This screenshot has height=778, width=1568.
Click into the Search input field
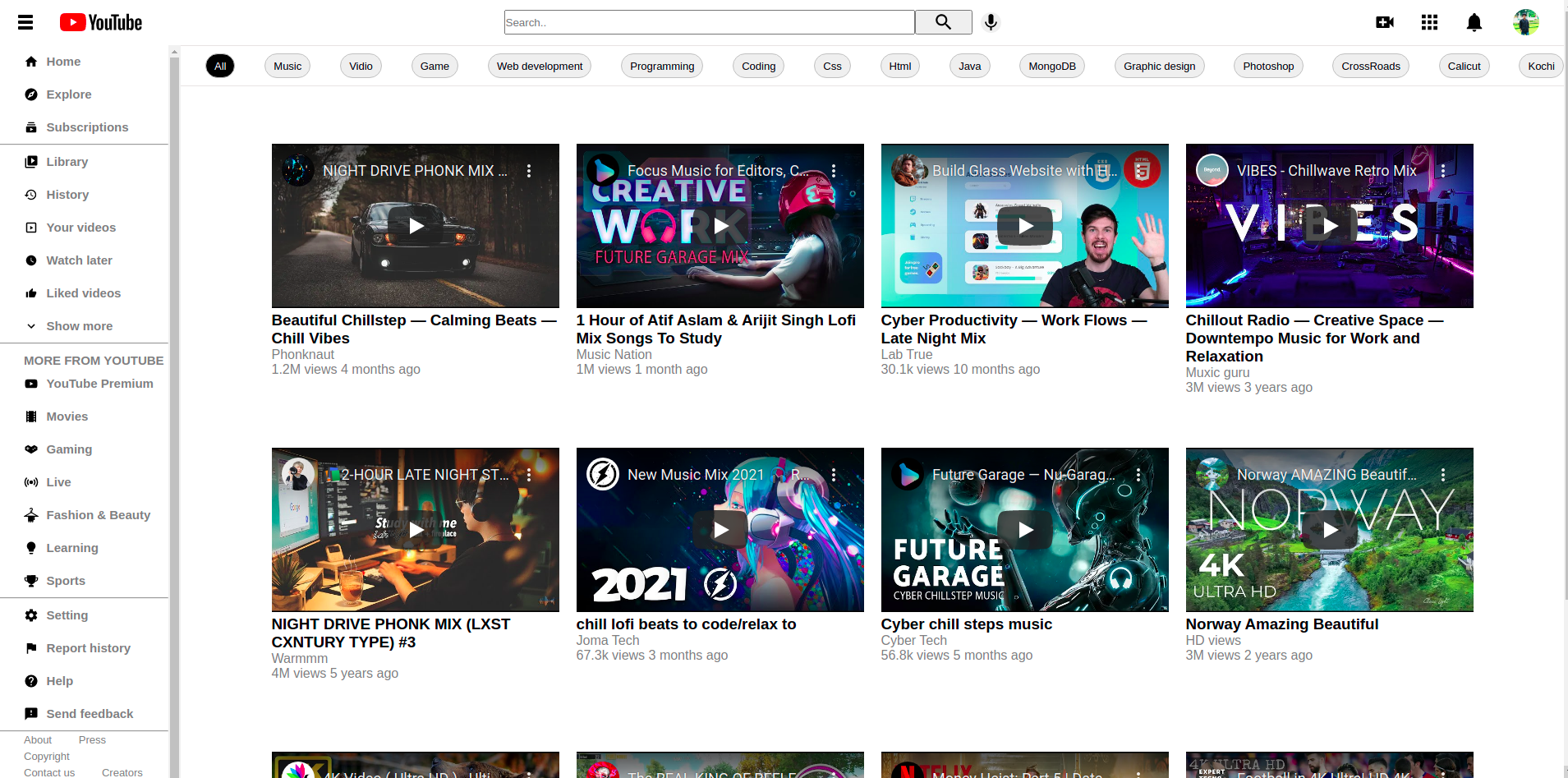pos(709,22)
